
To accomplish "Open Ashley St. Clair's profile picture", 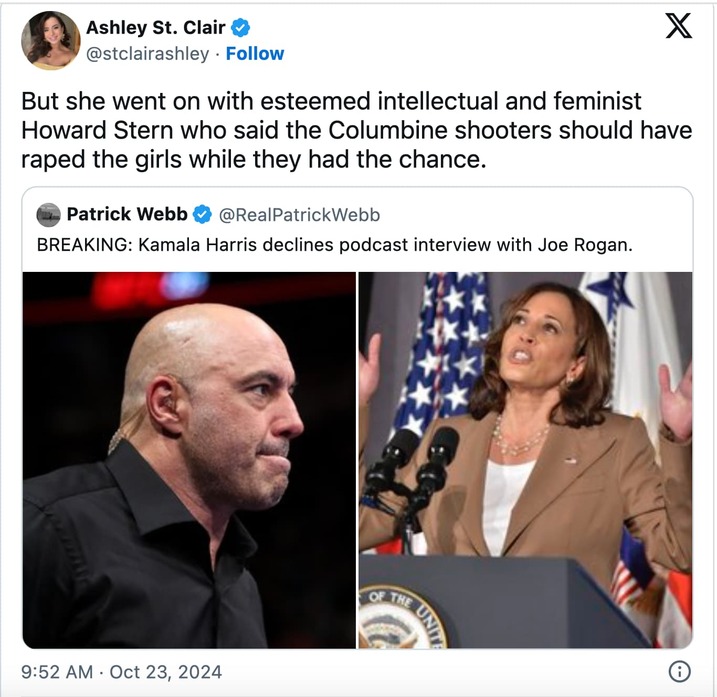I will point(50,40).
